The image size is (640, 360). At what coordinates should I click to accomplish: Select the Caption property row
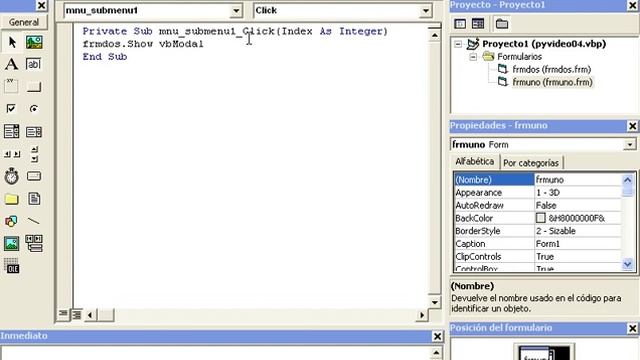point(537,244)
